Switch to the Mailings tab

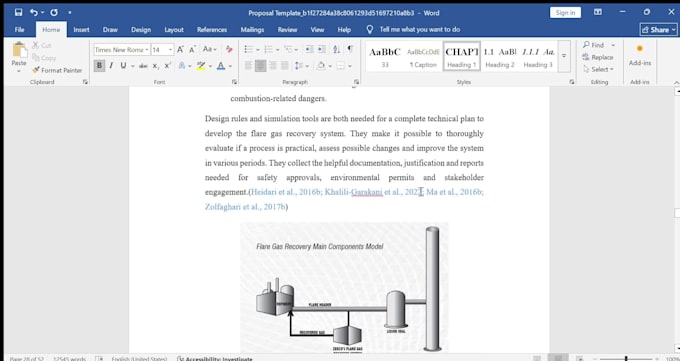[x=252, y=30]
